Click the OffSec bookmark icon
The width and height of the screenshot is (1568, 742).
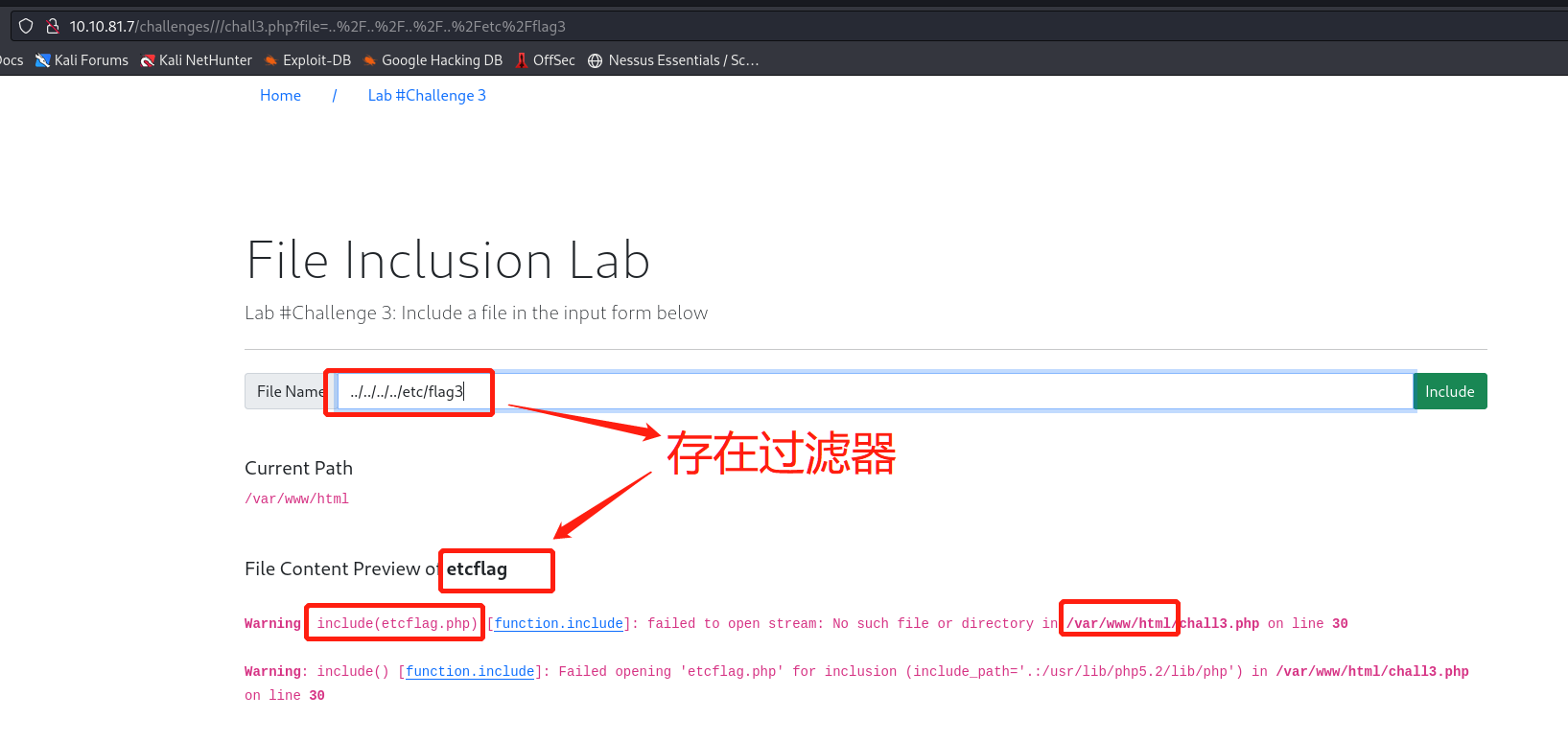(522, 60)
